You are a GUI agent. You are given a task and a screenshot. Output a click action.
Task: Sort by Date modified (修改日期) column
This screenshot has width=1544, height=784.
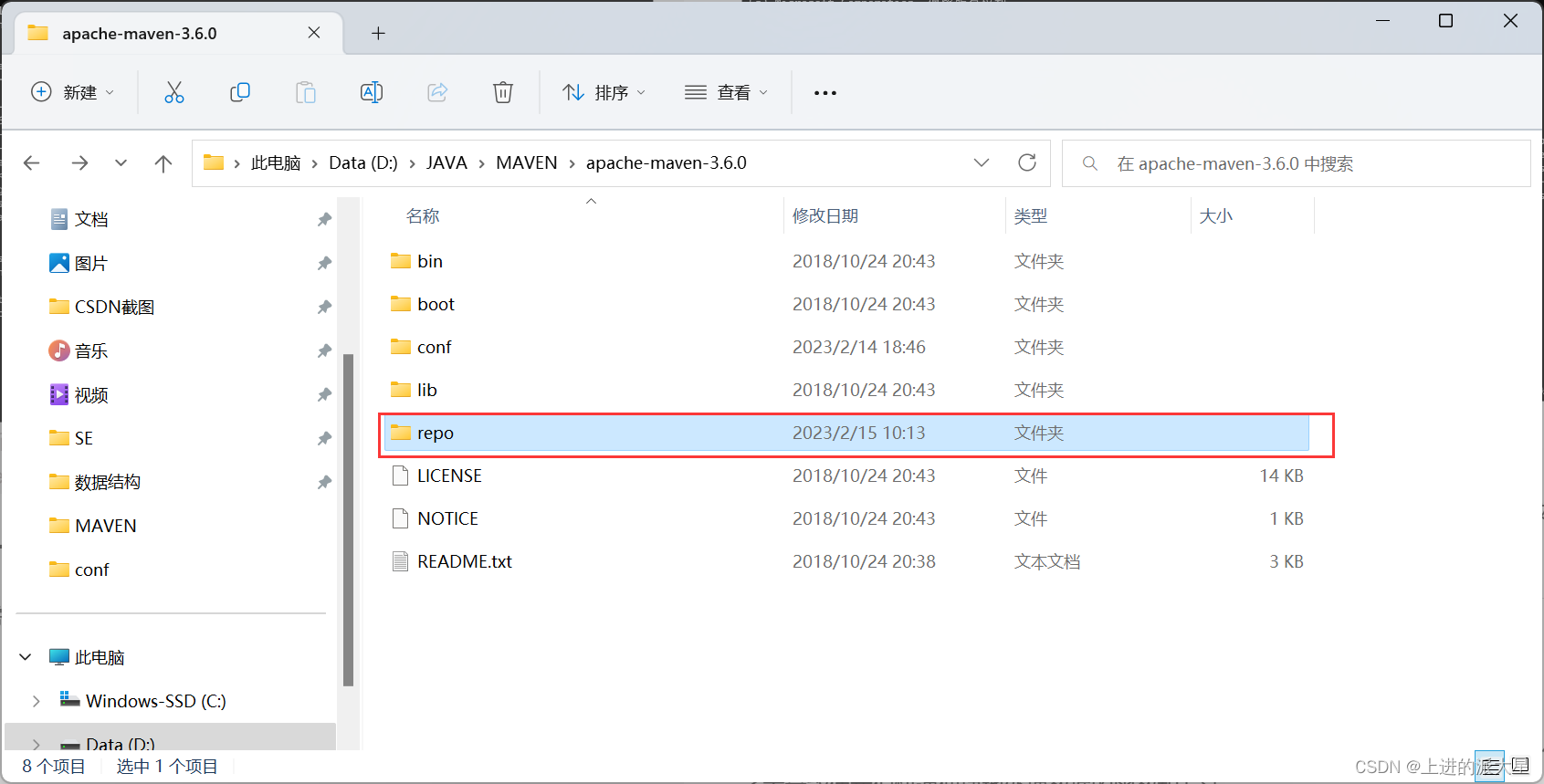pyautogui.click(x=825, y=216)
